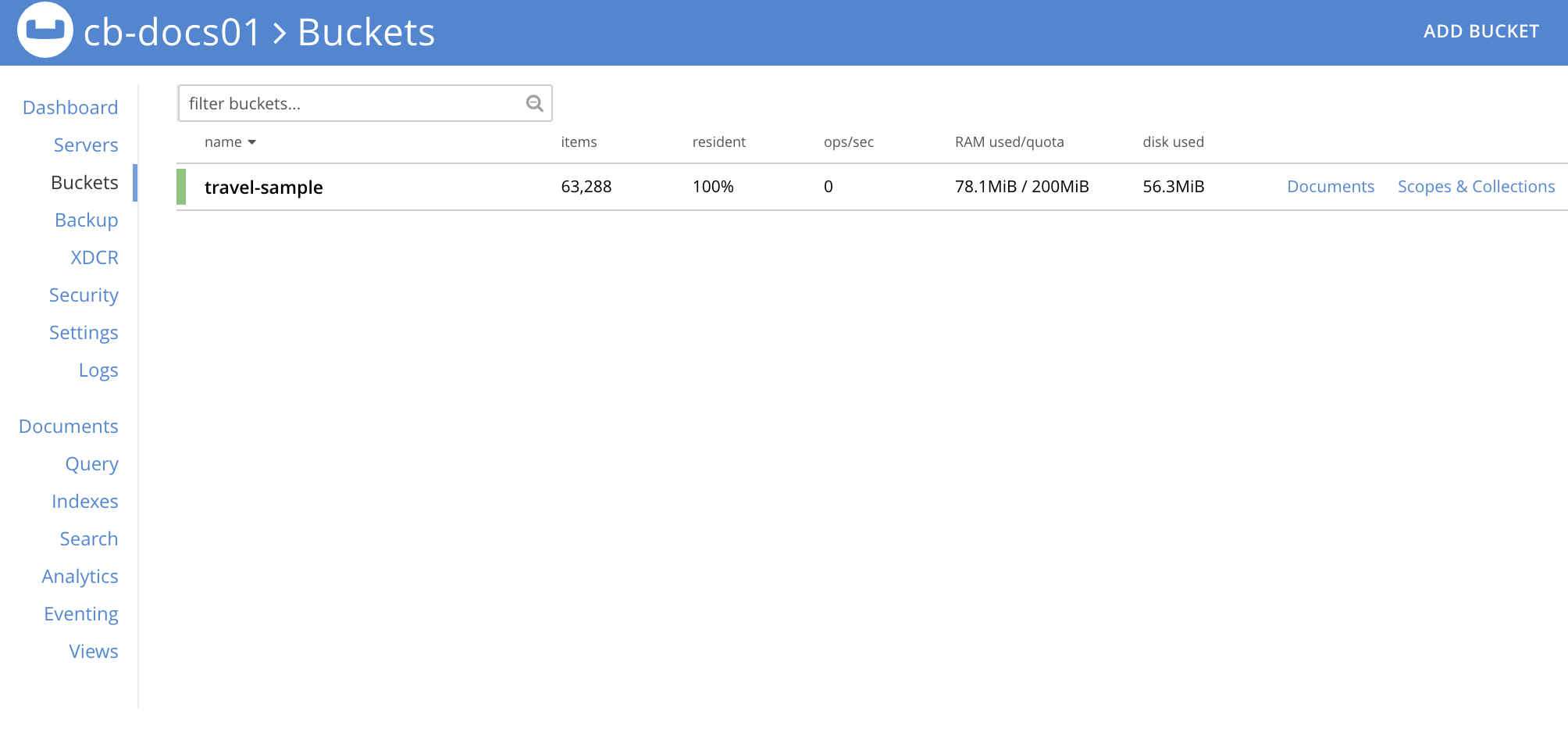1568x747 pixels.
Task: Expand the travel-sample bucket row
Action: [263, 188]
